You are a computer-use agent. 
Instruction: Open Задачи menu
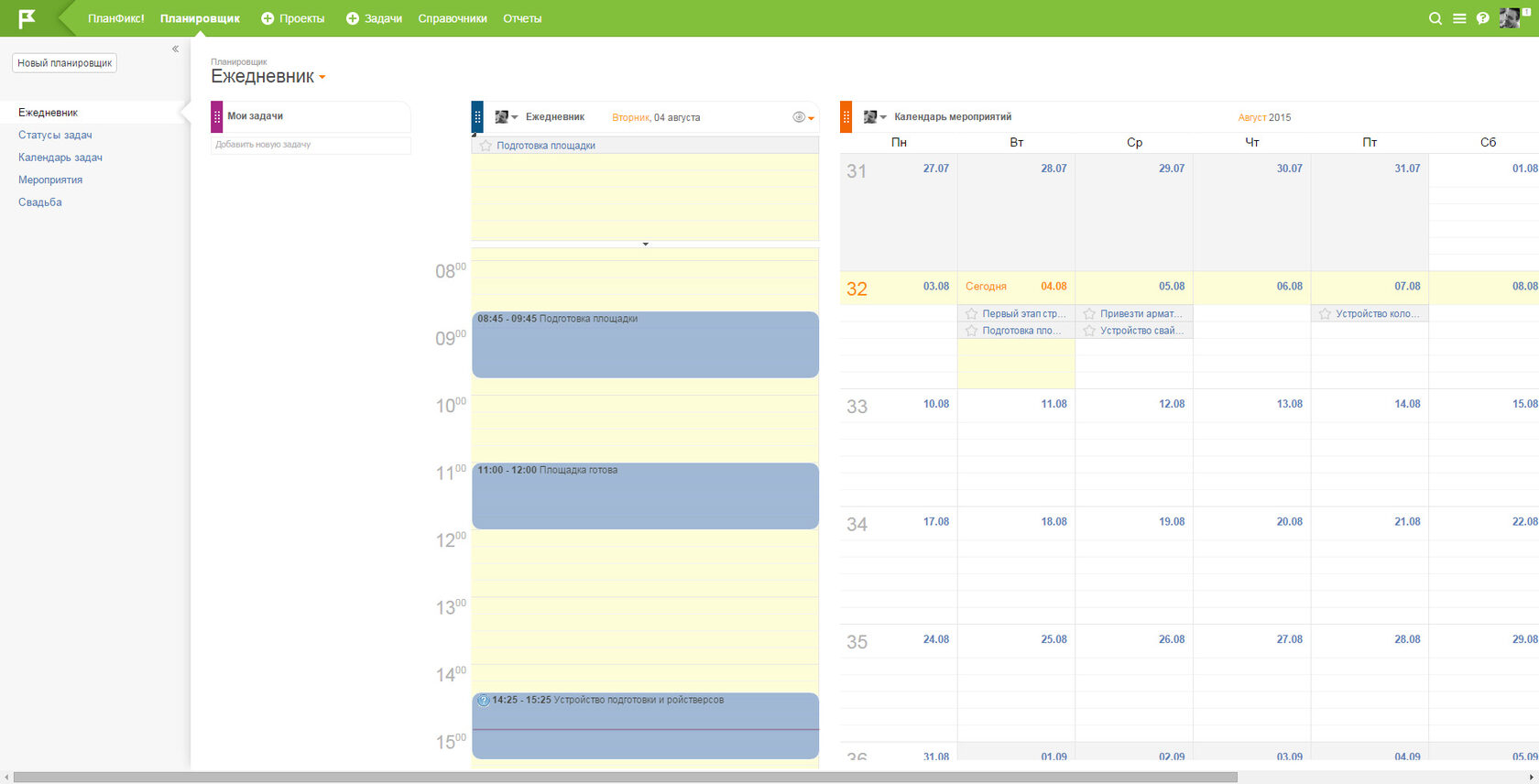pos(383,18)
